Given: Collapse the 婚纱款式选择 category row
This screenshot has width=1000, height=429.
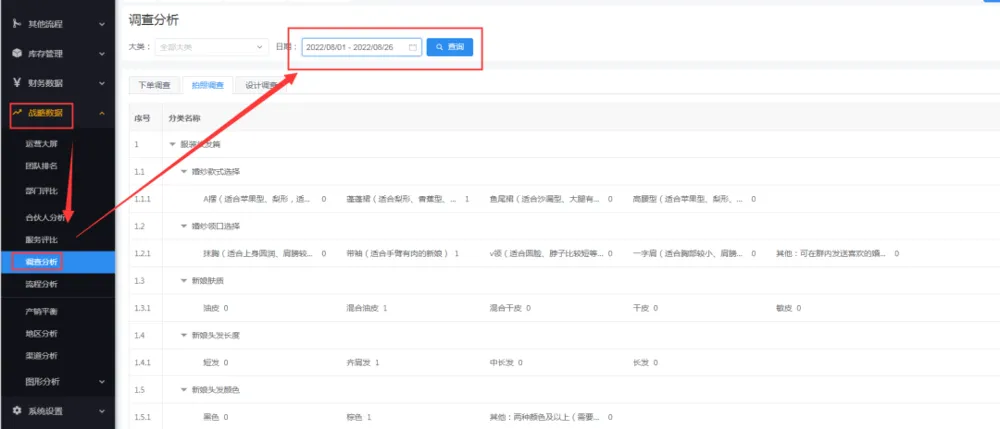Looking at the screenshot, I should 184,171.
